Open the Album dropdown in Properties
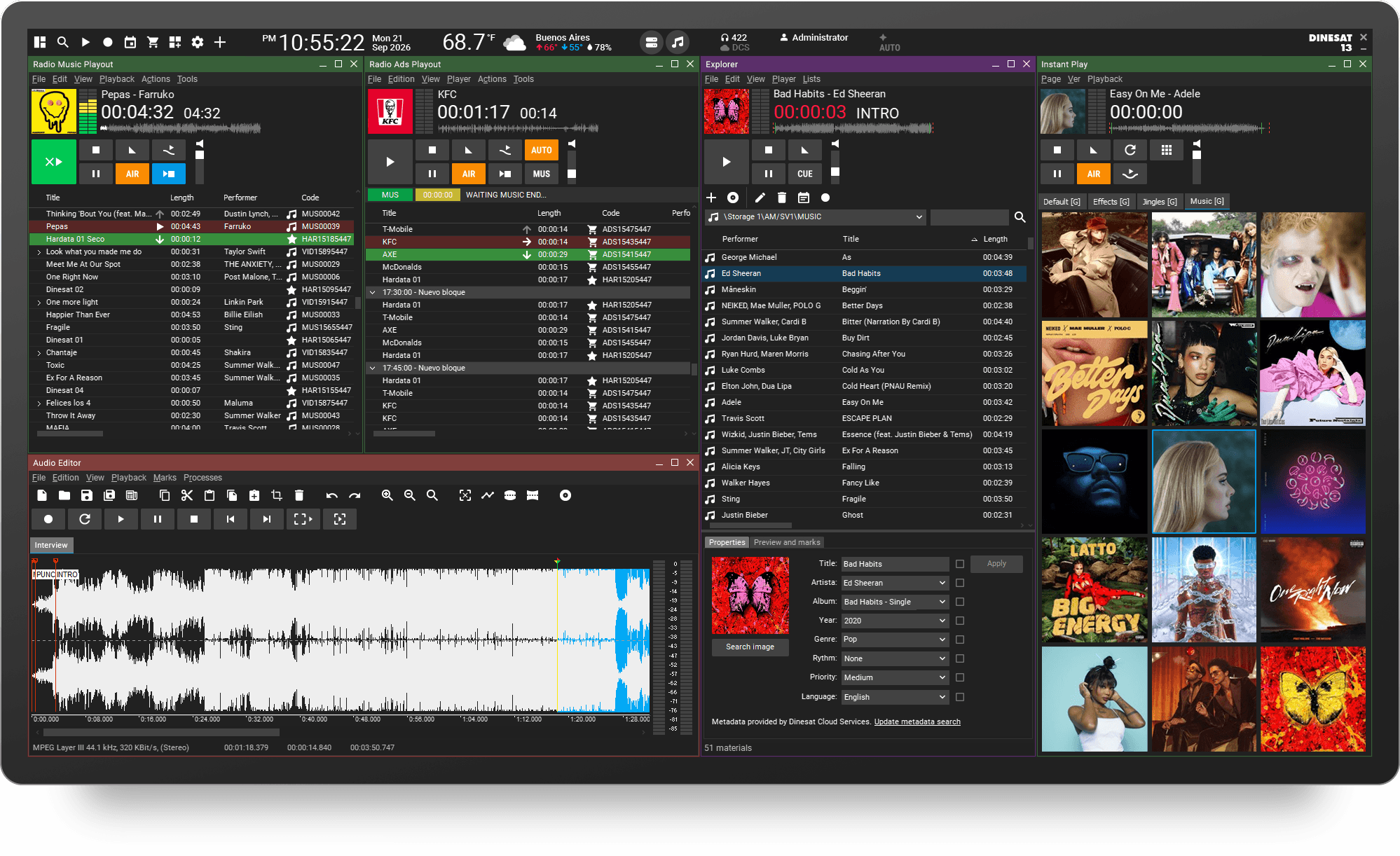Image resolution: width=1400 pixels, height=856 pixels. click(895, 602)
